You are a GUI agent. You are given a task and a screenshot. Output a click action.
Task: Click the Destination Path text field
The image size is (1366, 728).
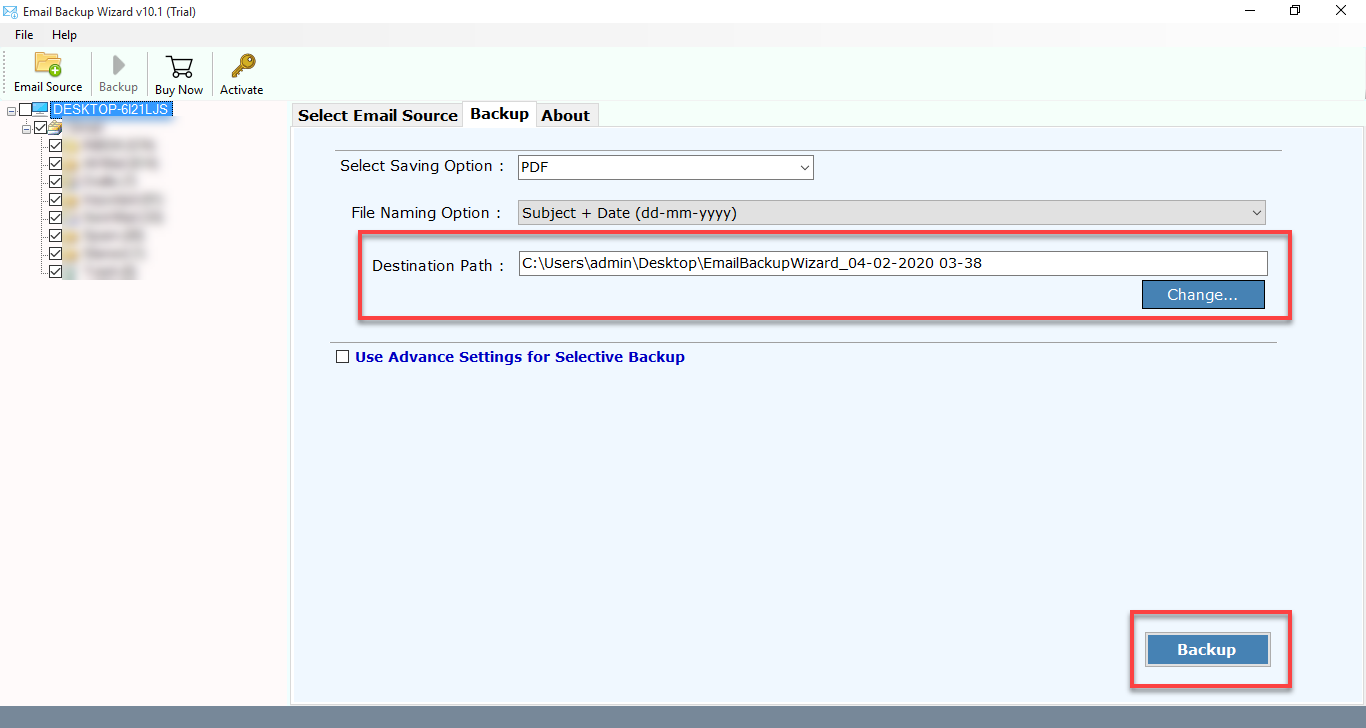(893, 263)
